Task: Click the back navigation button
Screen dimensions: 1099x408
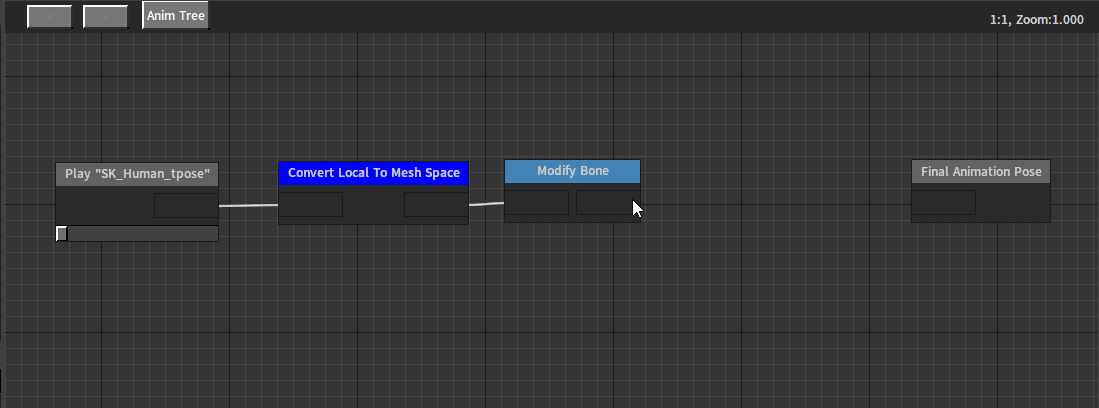Action: [x=49, y=17]
